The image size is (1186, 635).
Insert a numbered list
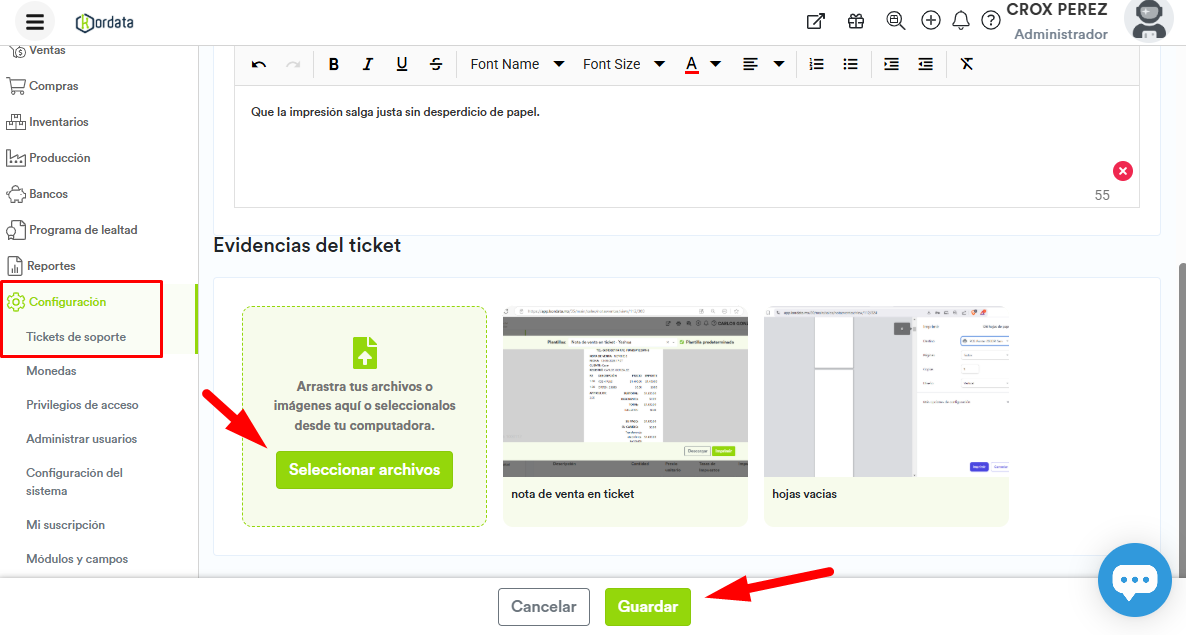[x=816, y=64]
